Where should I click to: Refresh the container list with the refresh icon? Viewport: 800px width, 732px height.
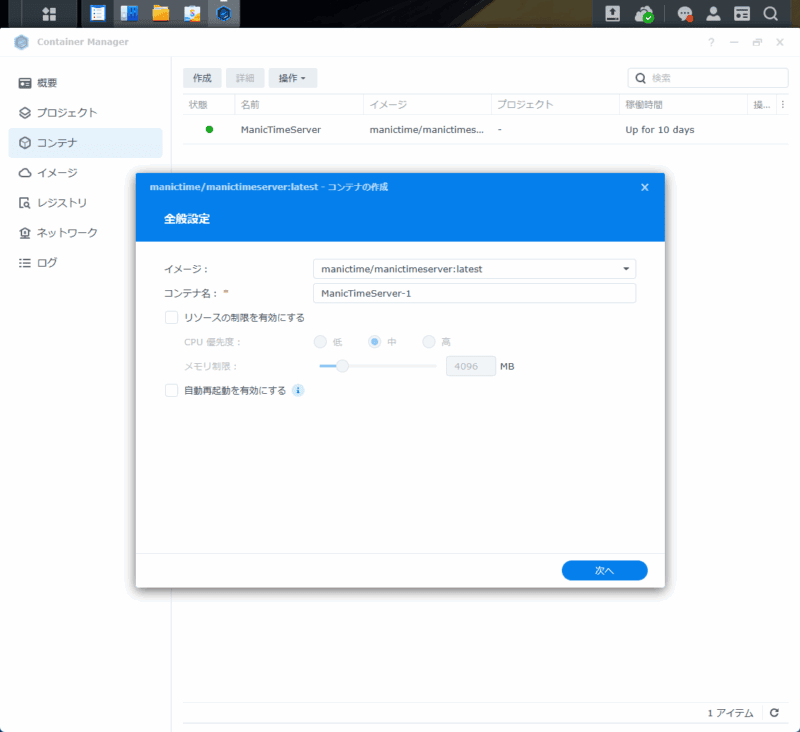tap(773, 712)
